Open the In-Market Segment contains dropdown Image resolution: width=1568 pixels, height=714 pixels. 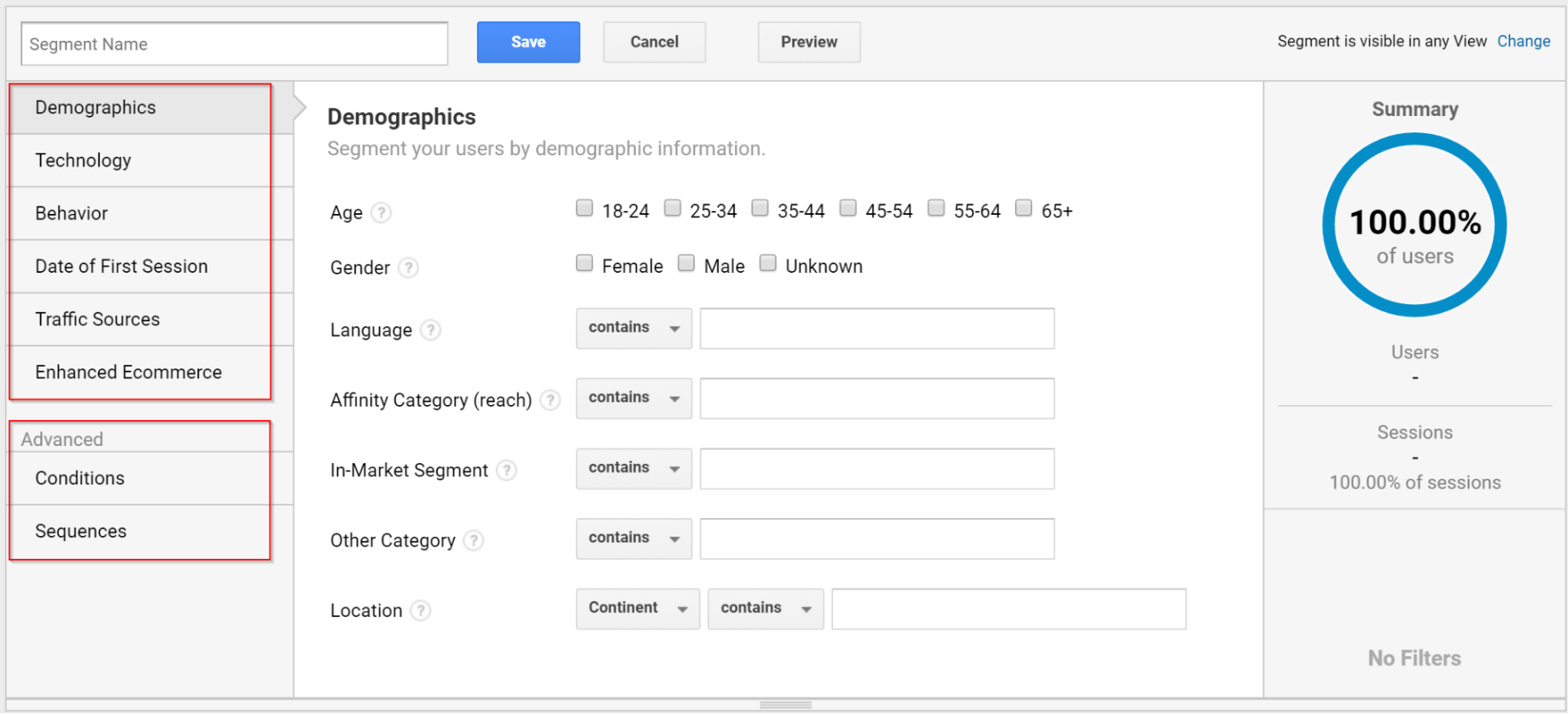[634, 469]
